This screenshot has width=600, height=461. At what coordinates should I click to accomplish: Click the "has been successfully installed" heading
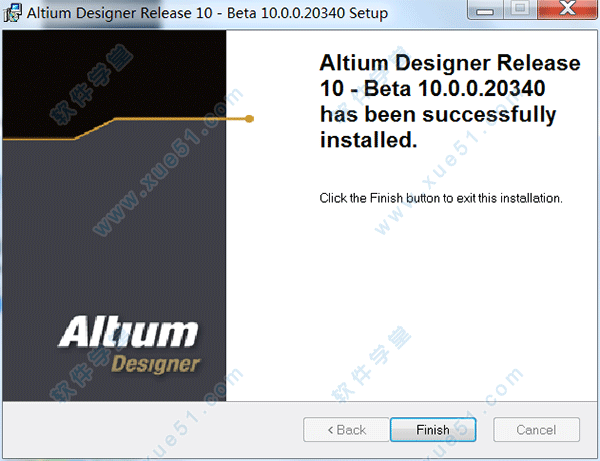(x=450, y=101)
